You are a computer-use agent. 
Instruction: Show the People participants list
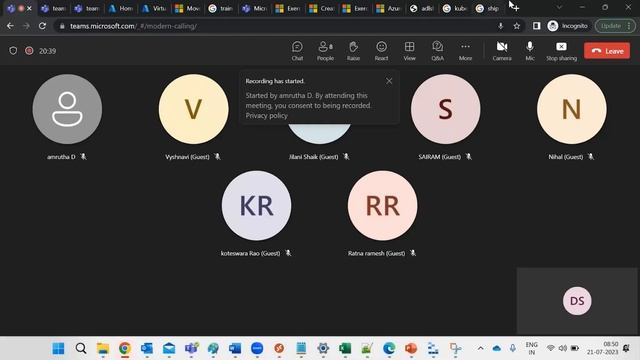325,51
